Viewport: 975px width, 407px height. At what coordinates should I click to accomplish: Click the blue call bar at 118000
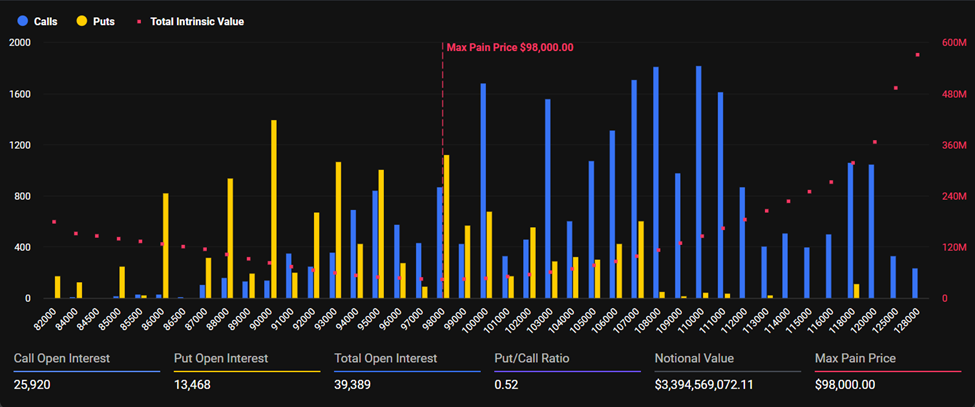(x=850, y=231)
